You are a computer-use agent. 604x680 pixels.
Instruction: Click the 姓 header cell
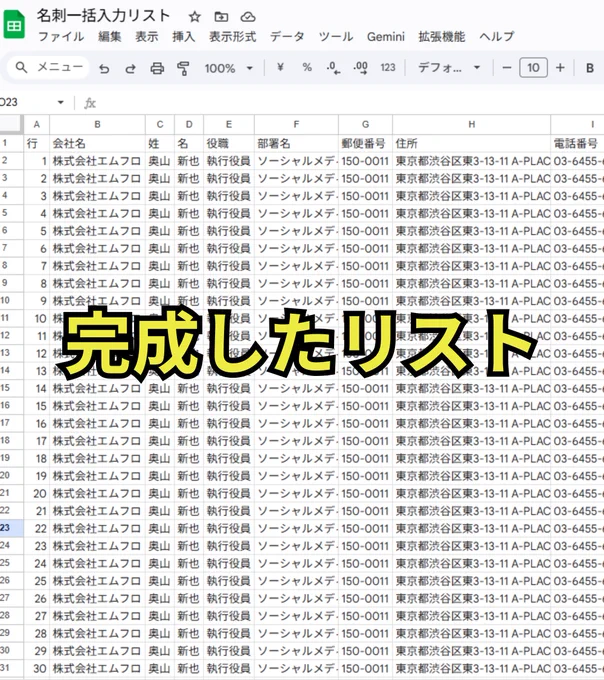point(160,144)
